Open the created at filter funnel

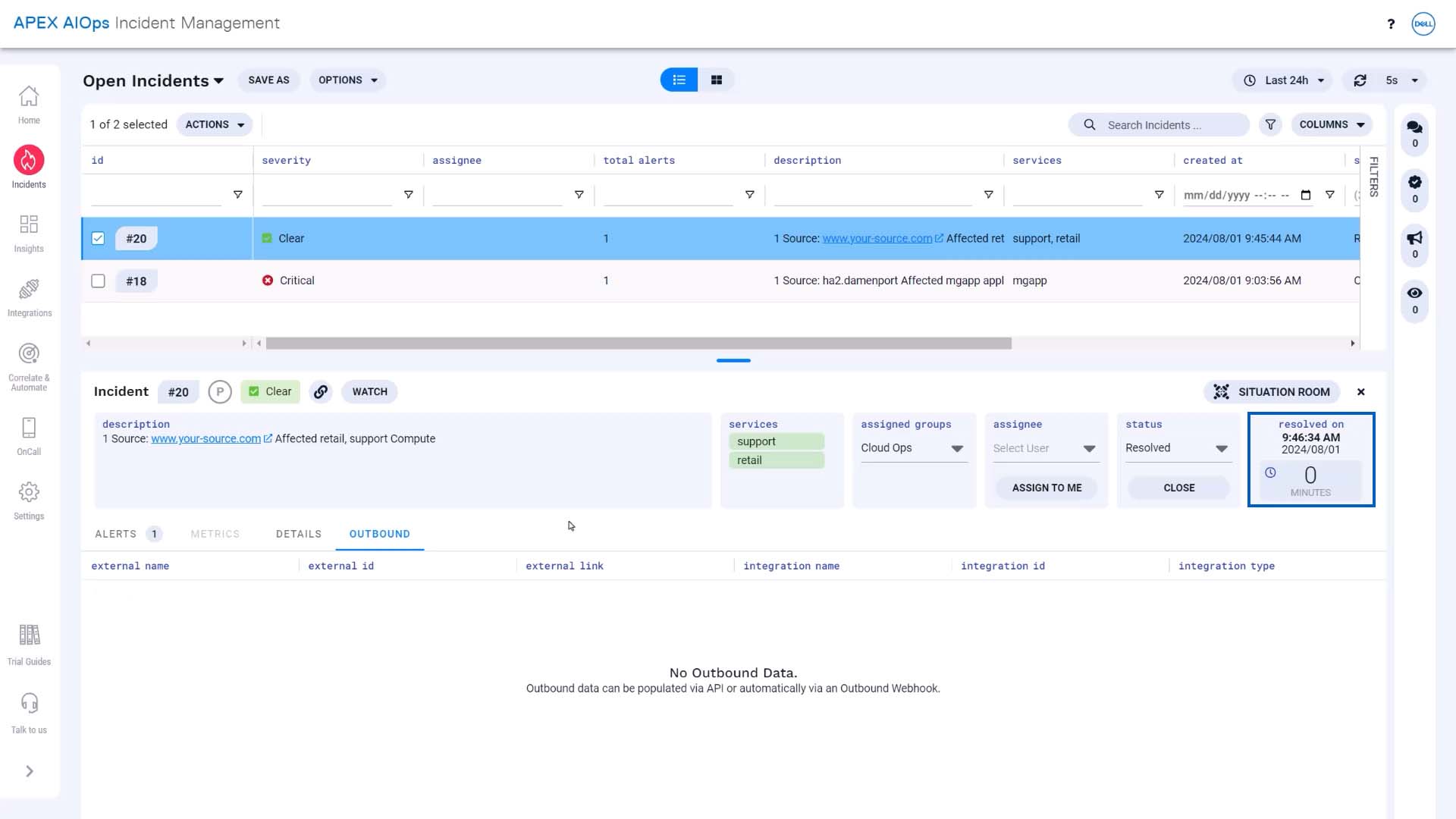[x=1329, y=195]
